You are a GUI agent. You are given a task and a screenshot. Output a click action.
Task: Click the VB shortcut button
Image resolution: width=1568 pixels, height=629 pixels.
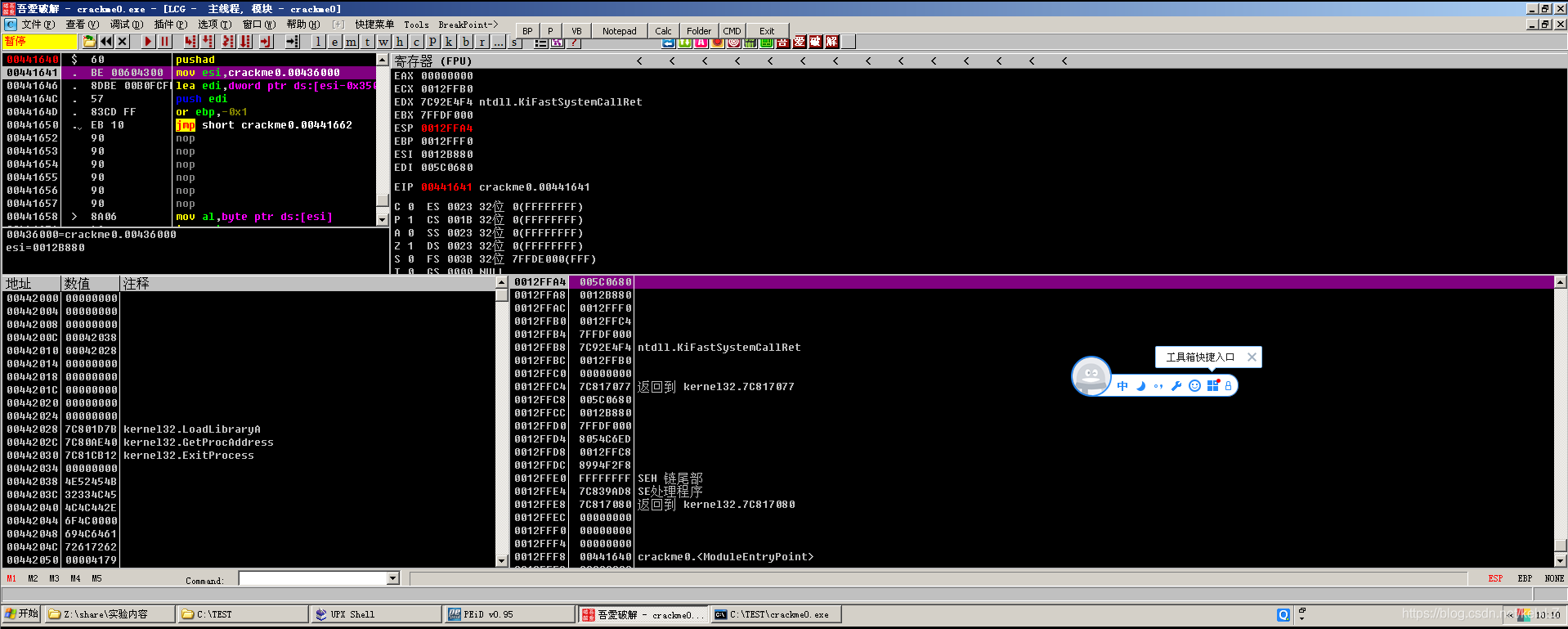coord(576,31)
